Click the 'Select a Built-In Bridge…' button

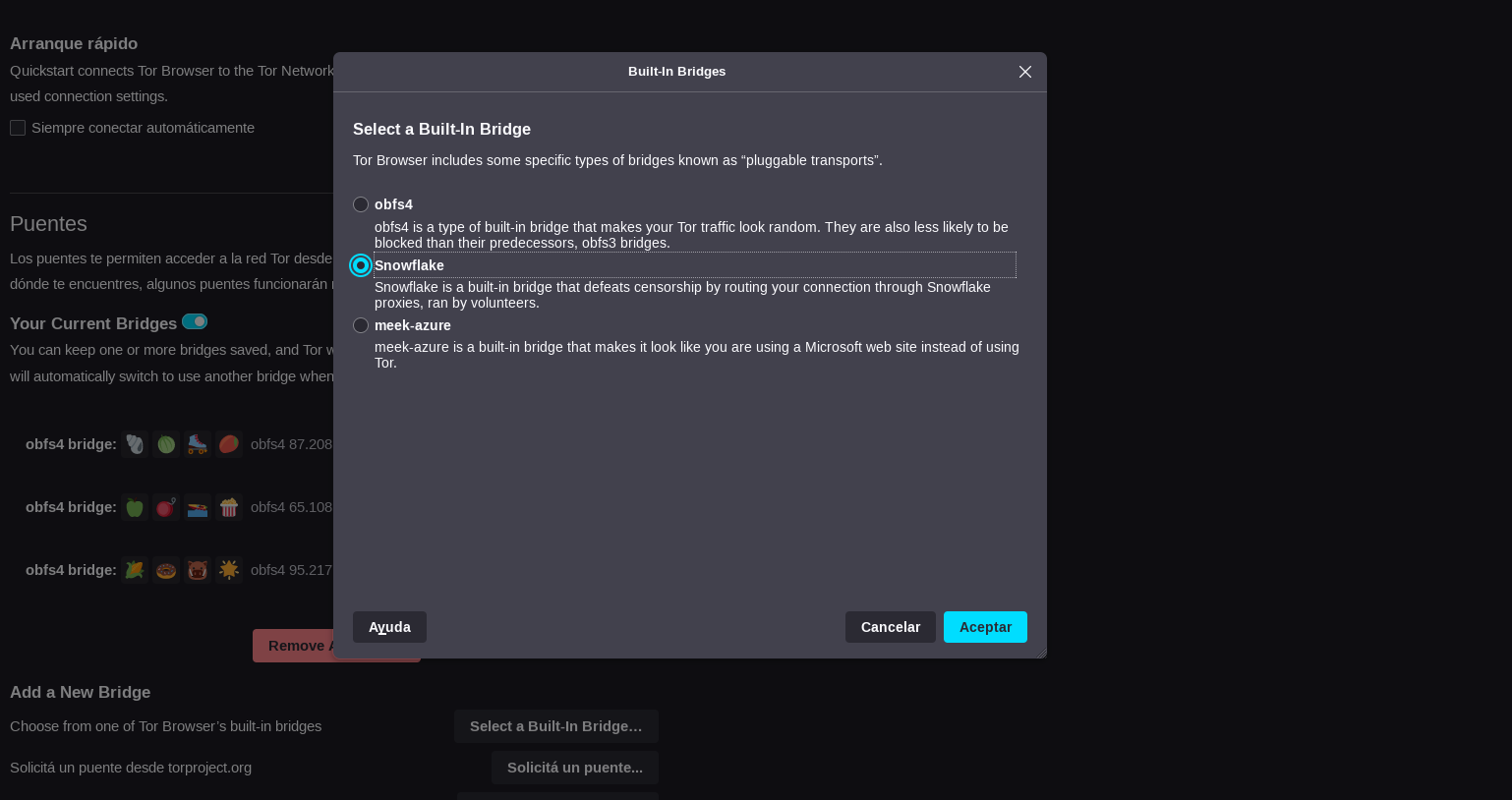point(555,726)
